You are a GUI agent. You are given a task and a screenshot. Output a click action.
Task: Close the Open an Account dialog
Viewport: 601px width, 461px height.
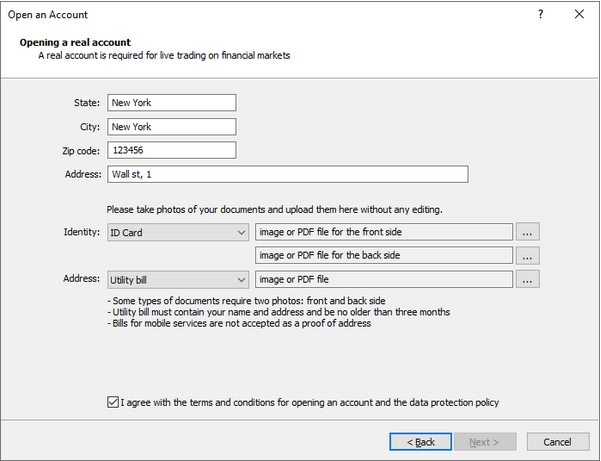579,15
